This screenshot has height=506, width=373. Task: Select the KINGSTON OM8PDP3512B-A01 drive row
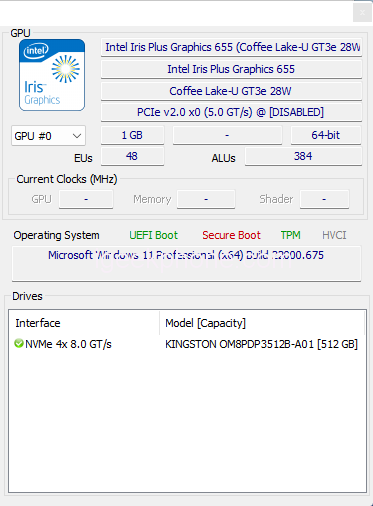187,344
